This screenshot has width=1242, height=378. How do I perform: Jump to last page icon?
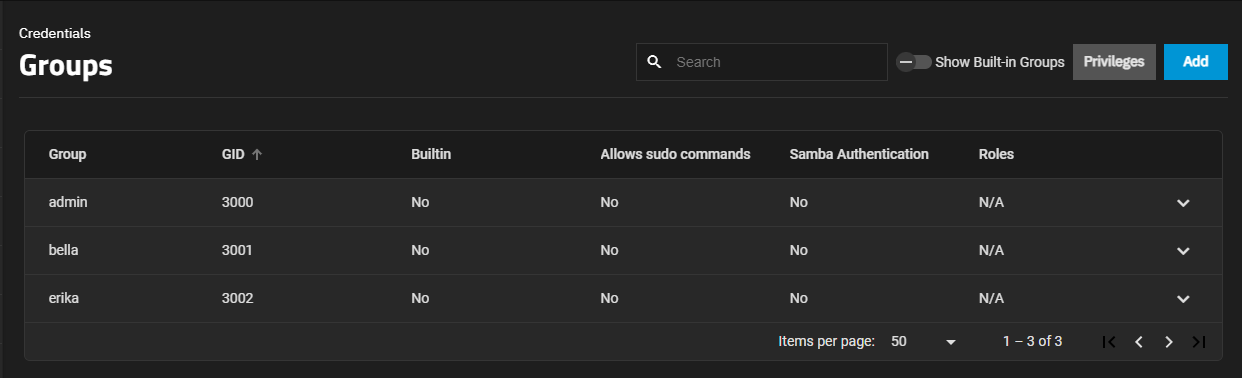[1199, 342]
